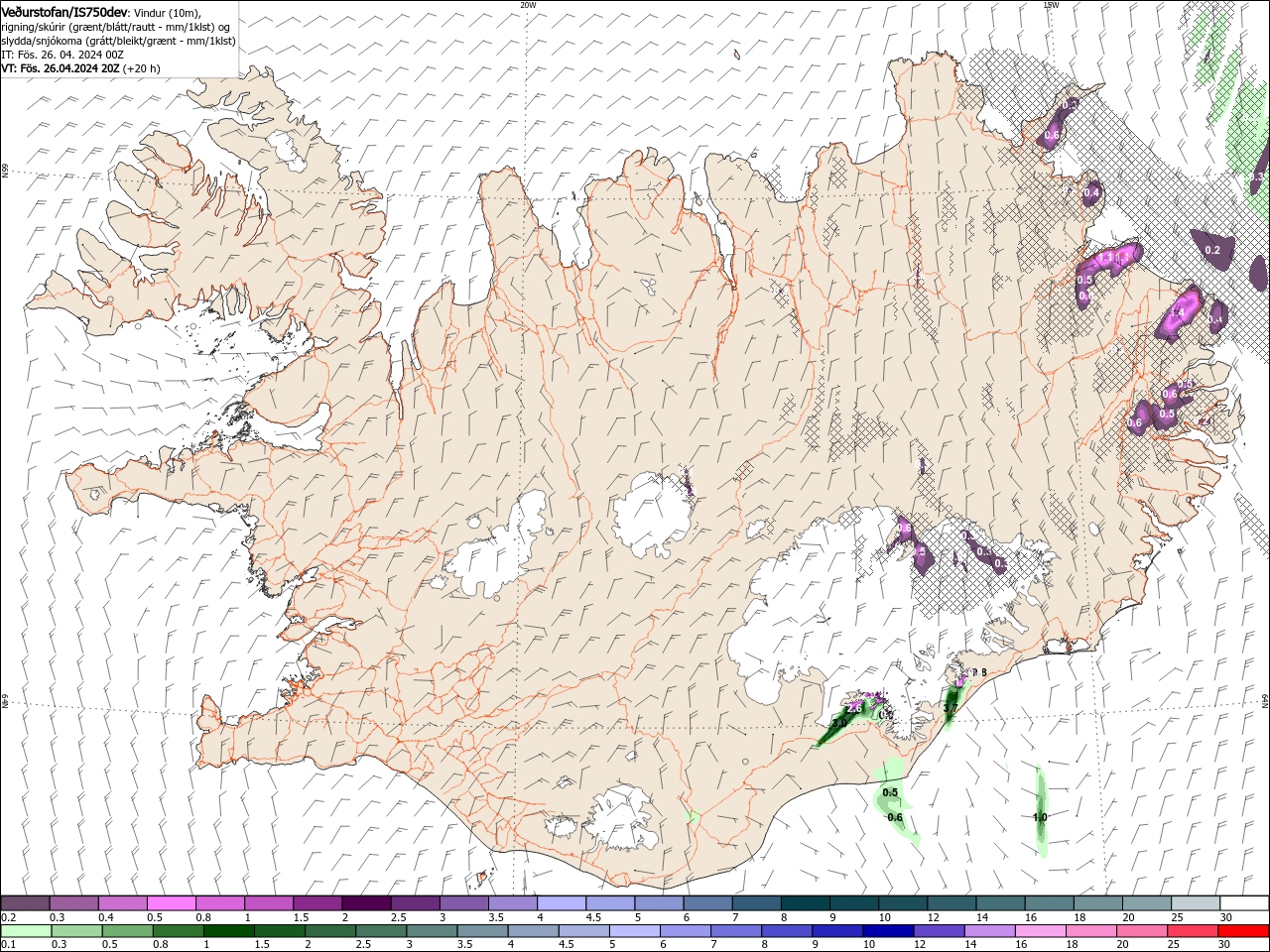Click the '64N' latitude label on the right edge

pyautogui.click(x=1265, y=700)
